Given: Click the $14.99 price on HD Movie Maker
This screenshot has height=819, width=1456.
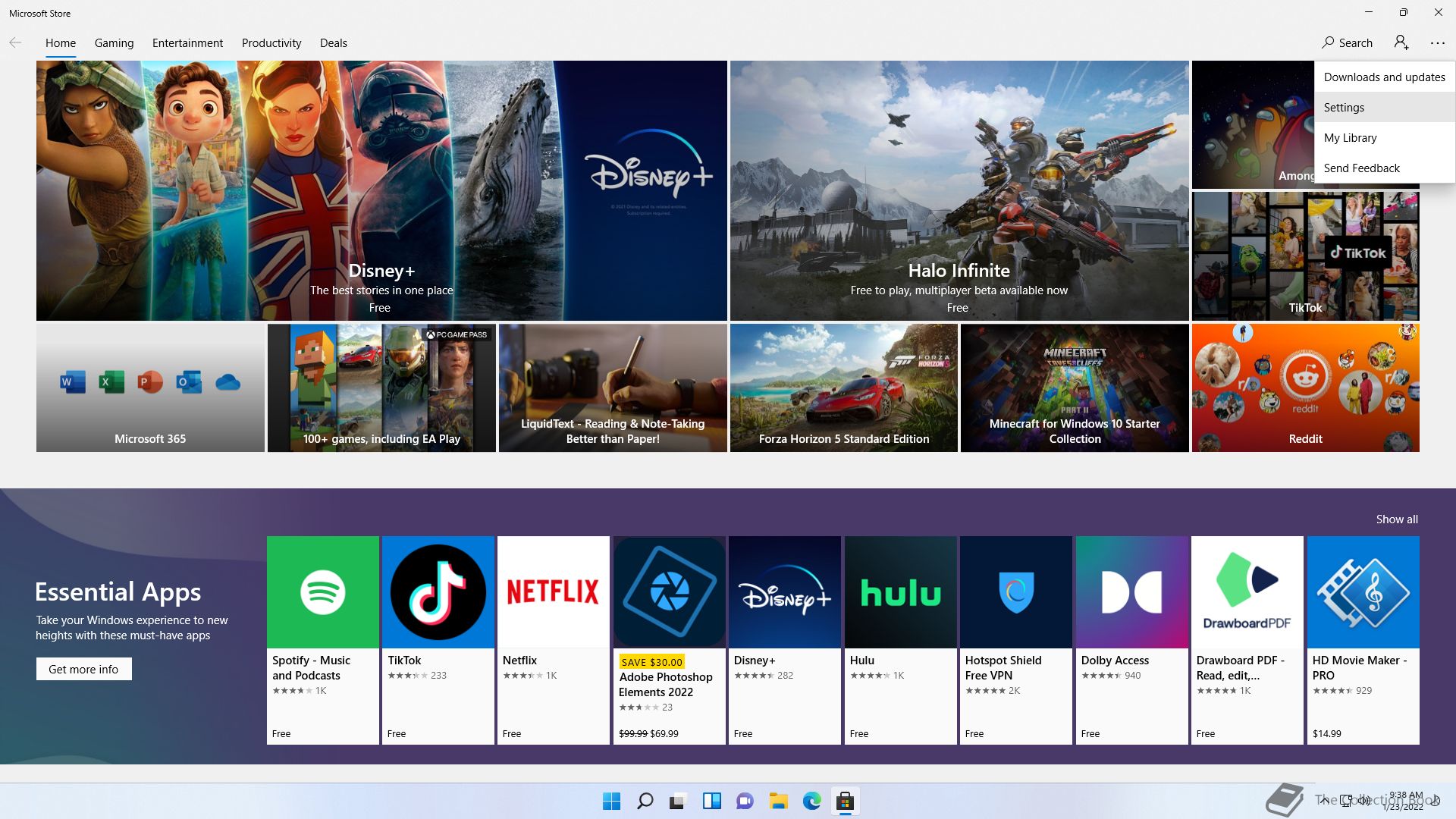Looking at the screenshot, I should [x=1327, y=734].
